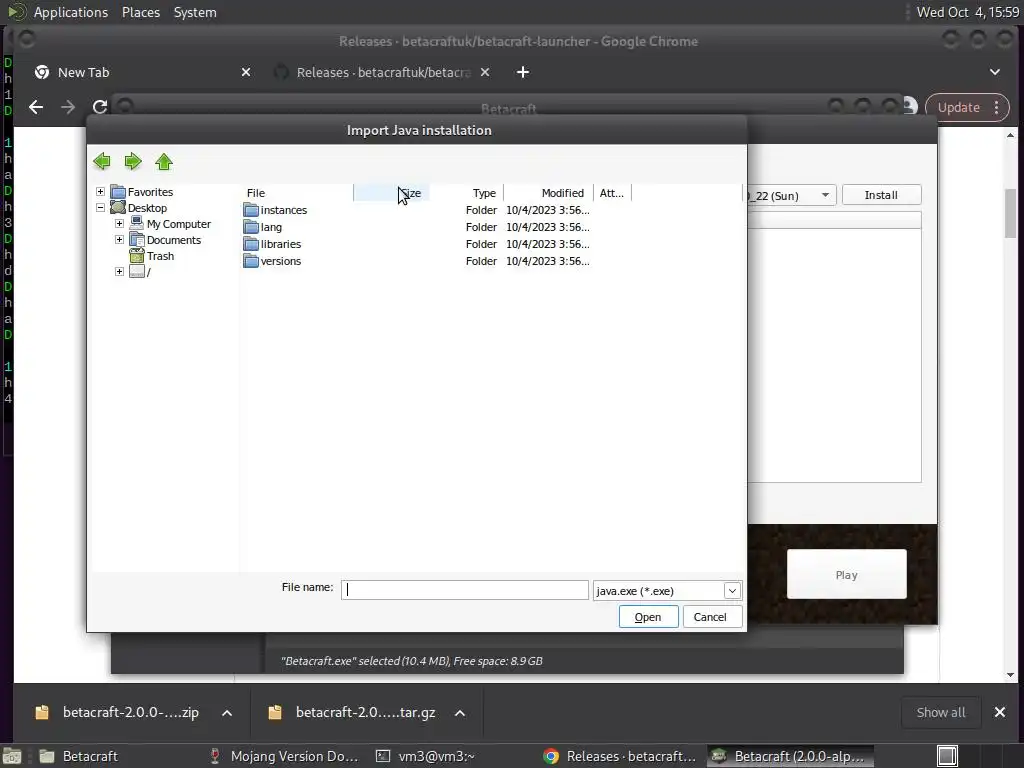
Task: Sort by the Size column header
Action: (x=391, y=193)
